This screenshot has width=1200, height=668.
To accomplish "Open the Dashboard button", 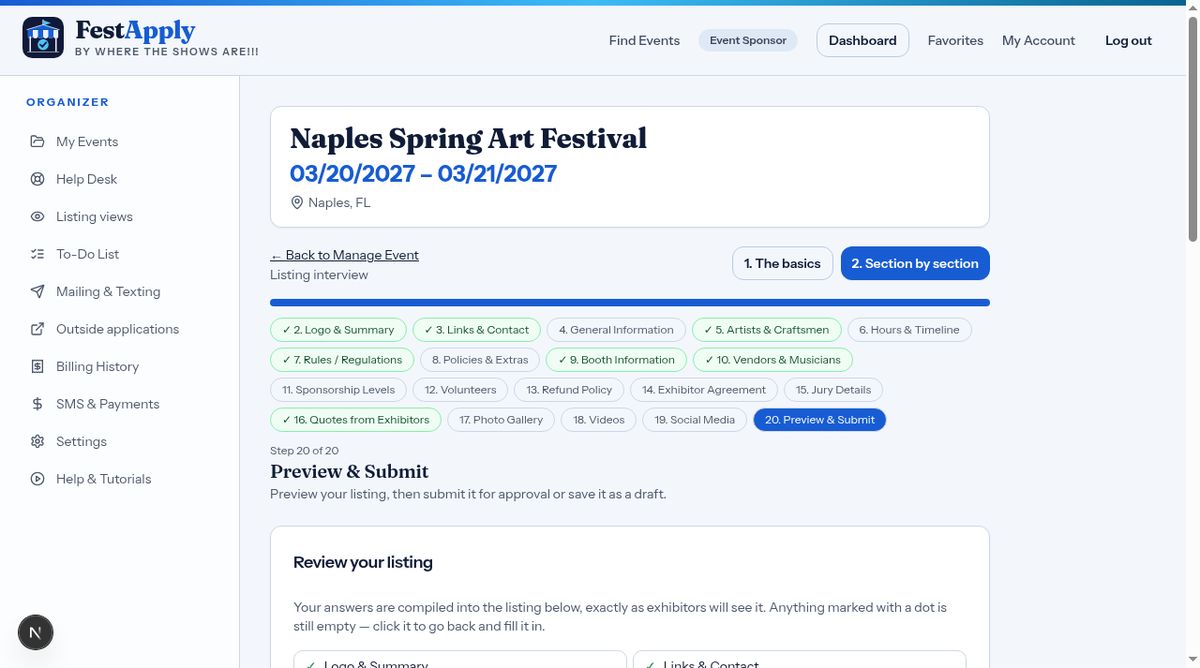I will point(862,40).
